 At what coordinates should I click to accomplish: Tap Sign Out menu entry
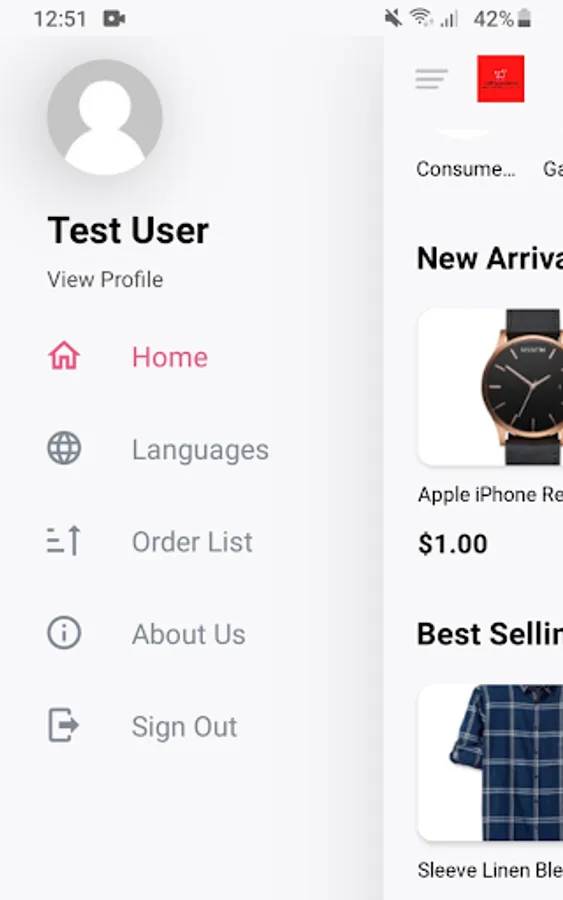184,727
